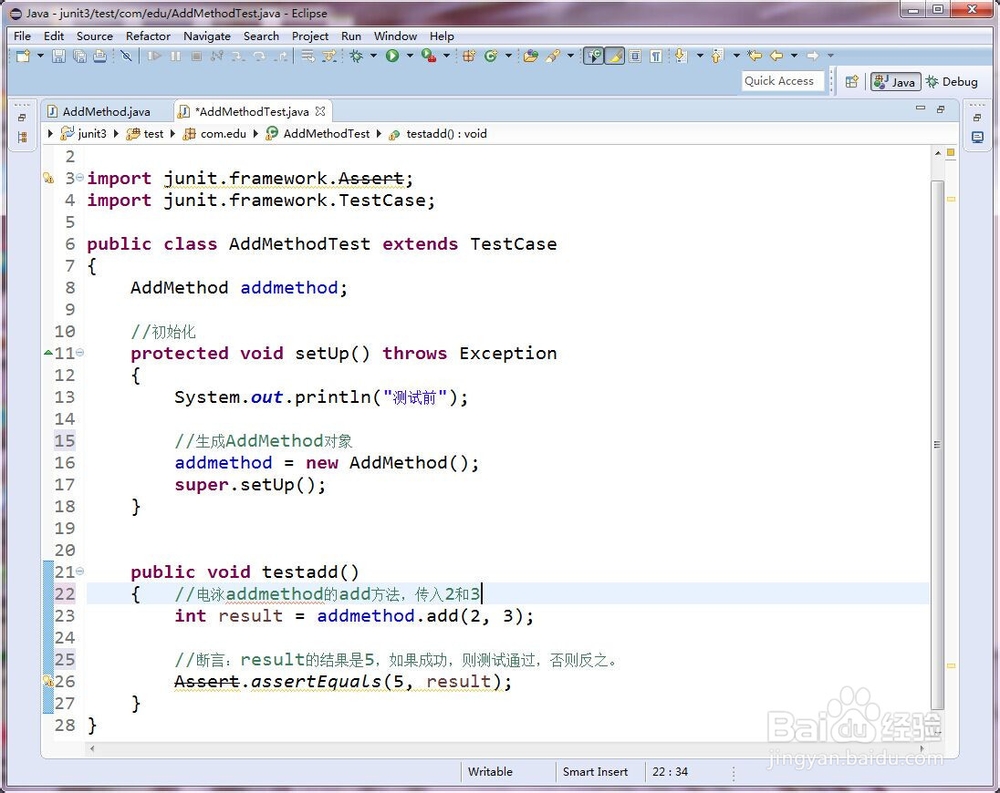This screenshot has height=793, width=1000.
Task: Click the New file wizard icon
Action: pyautogui.click(x=23, y=56)
